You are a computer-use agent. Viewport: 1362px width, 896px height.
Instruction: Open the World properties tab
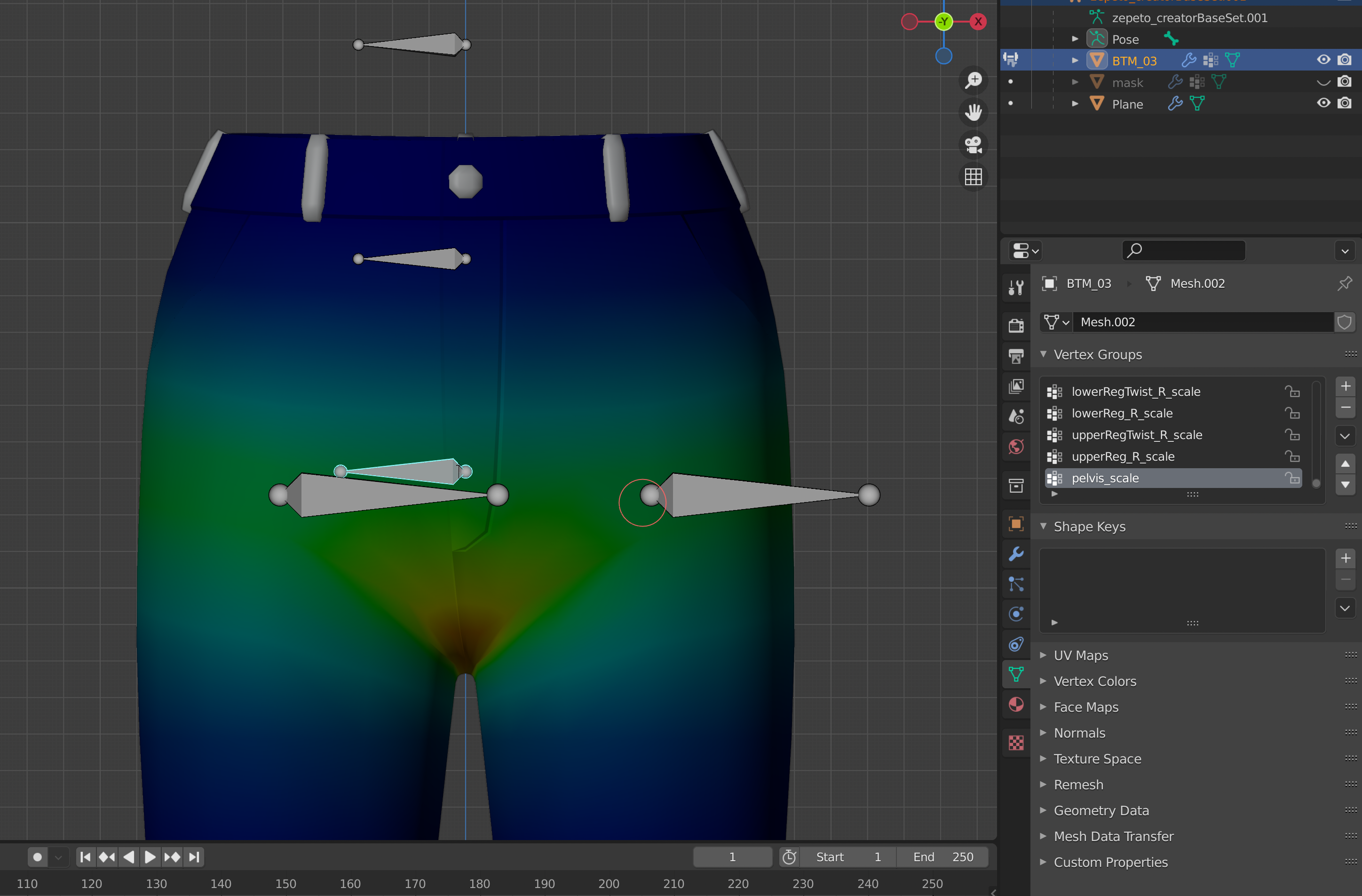(1016, 447)
